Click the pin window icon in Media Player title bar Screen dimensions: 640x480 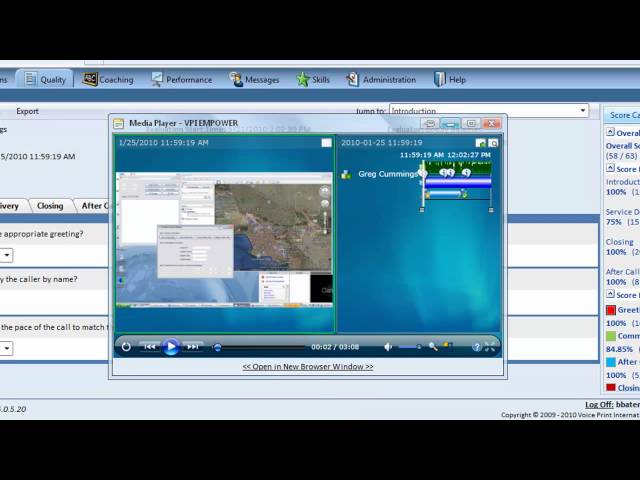click(429, 123)
